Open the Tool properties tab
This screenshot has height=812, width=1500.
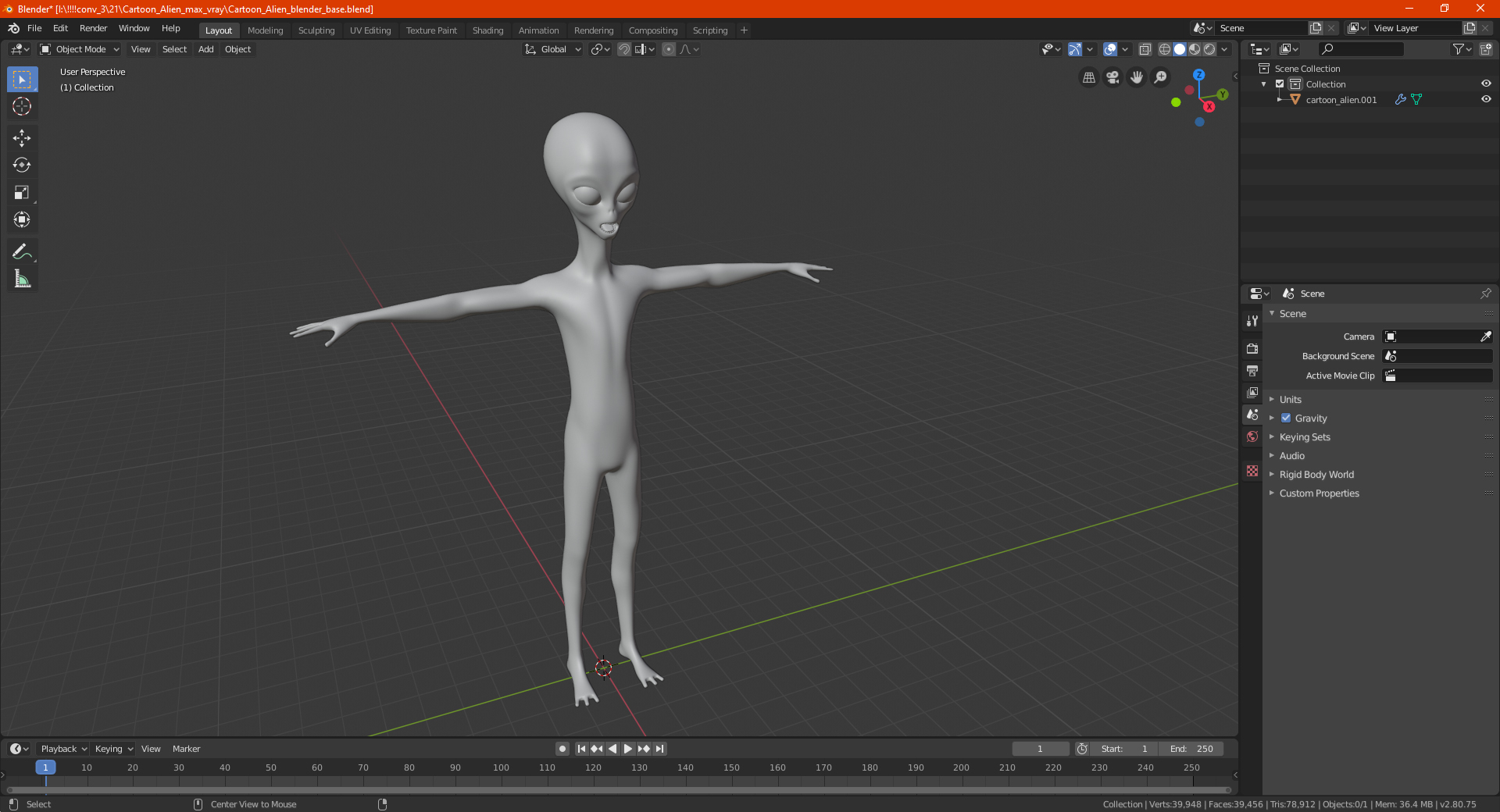click(1252, 320)
